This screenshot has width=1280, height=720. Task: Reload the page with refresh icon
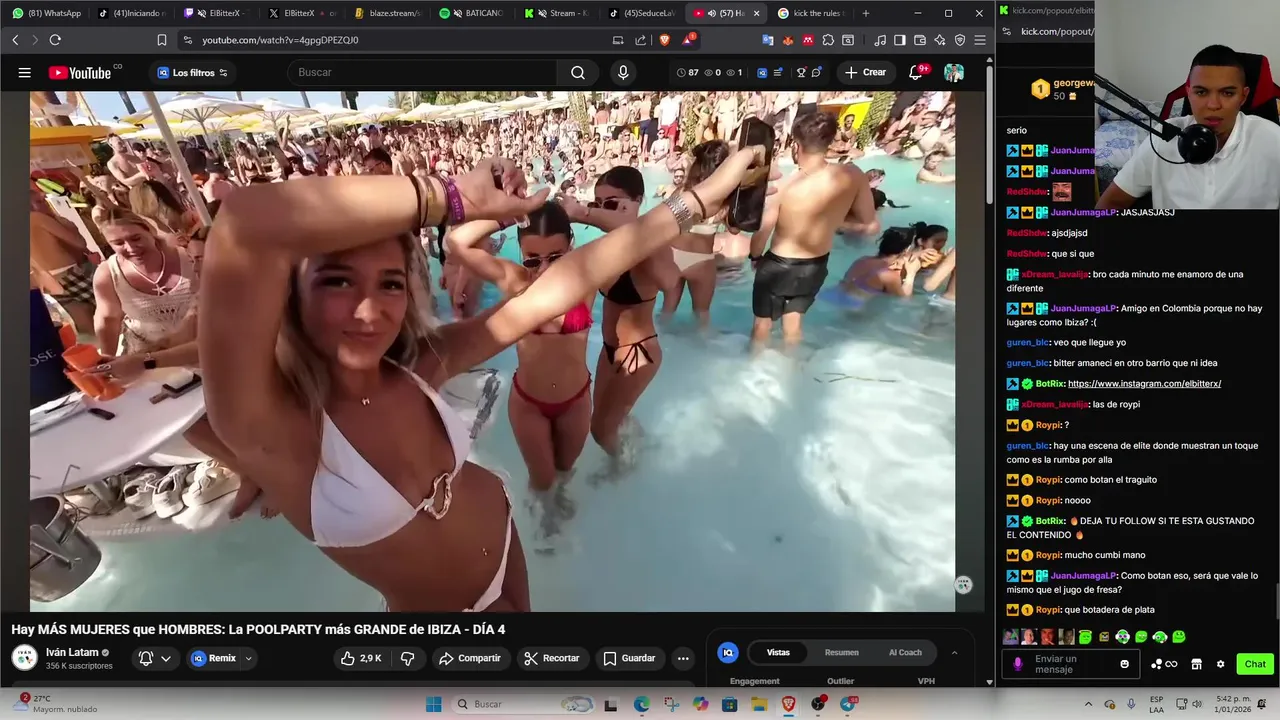pos(55,40)
